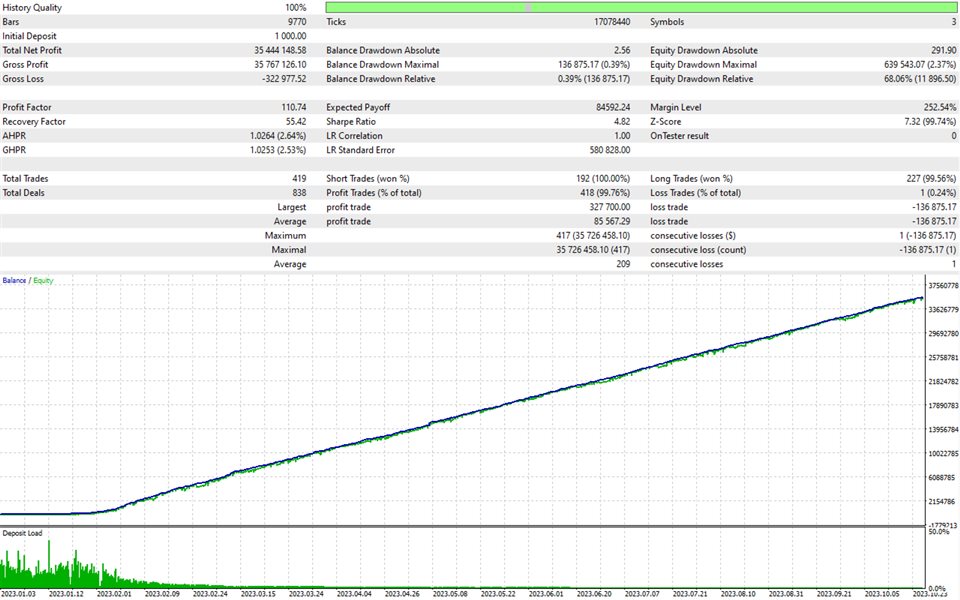
Task: Select the 'Initial Deposit' label
Action: click(x=29, y=36)
